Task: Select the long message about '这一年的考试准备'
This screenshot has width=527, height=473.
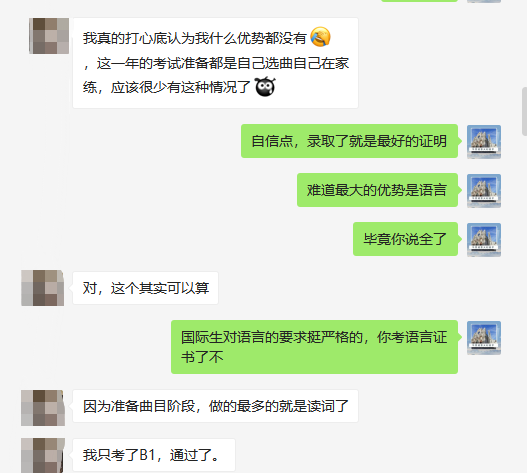Action: point(215,63)
